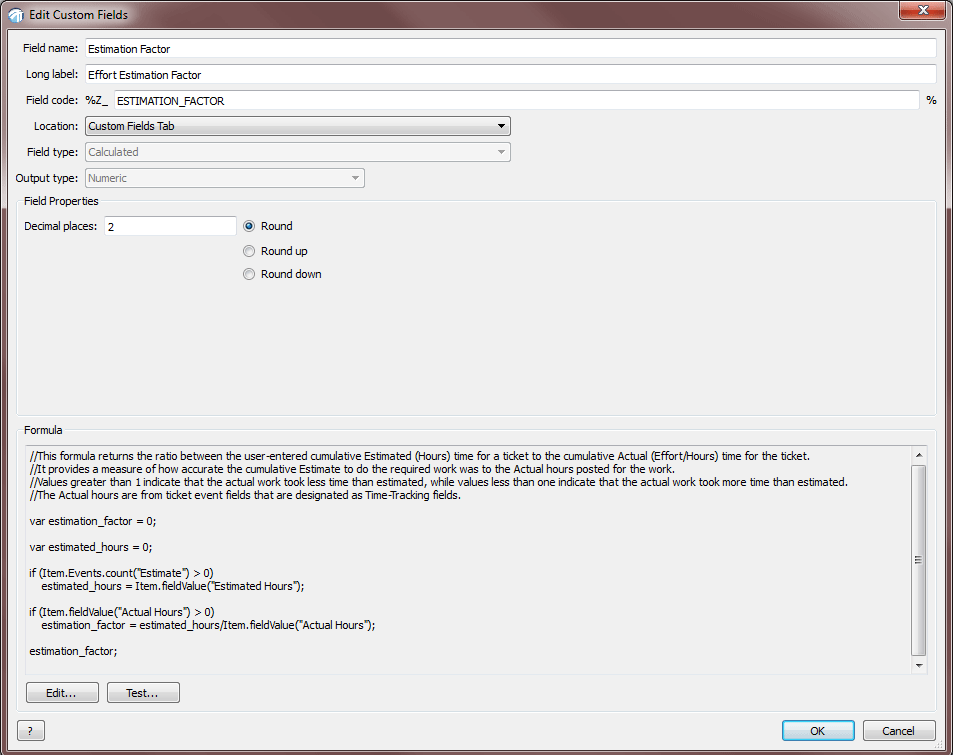Viewport: 953px width, 755px height.
Task: Expand the Field type dropdown
Action: click(x=298, y=152)
